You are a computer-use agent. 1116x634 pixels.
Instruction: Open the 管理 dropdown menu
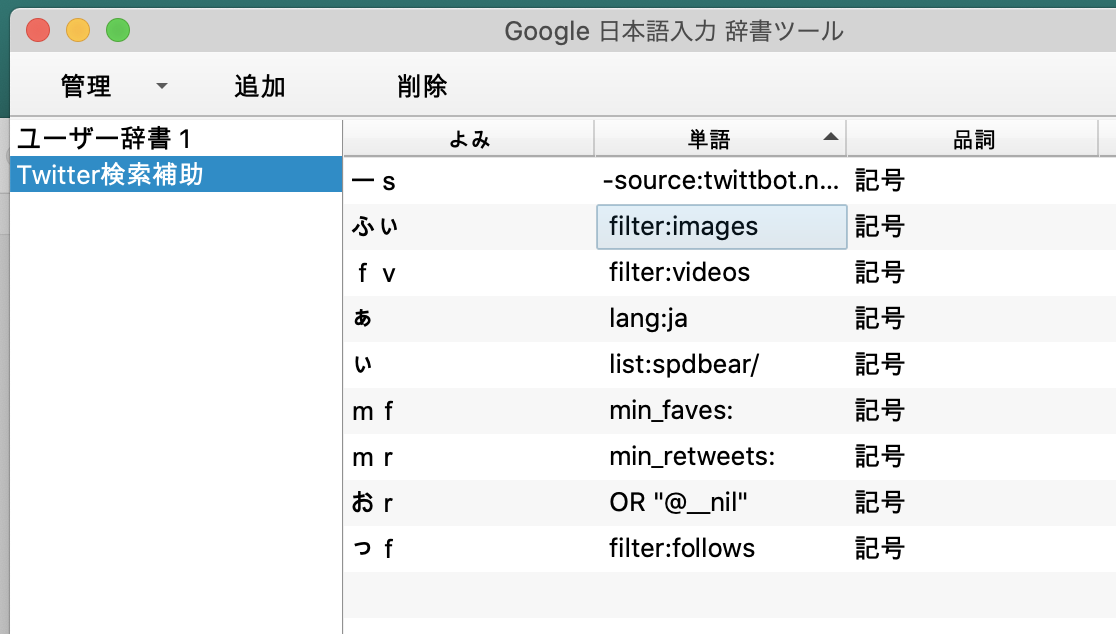click(x=113, y=86)
